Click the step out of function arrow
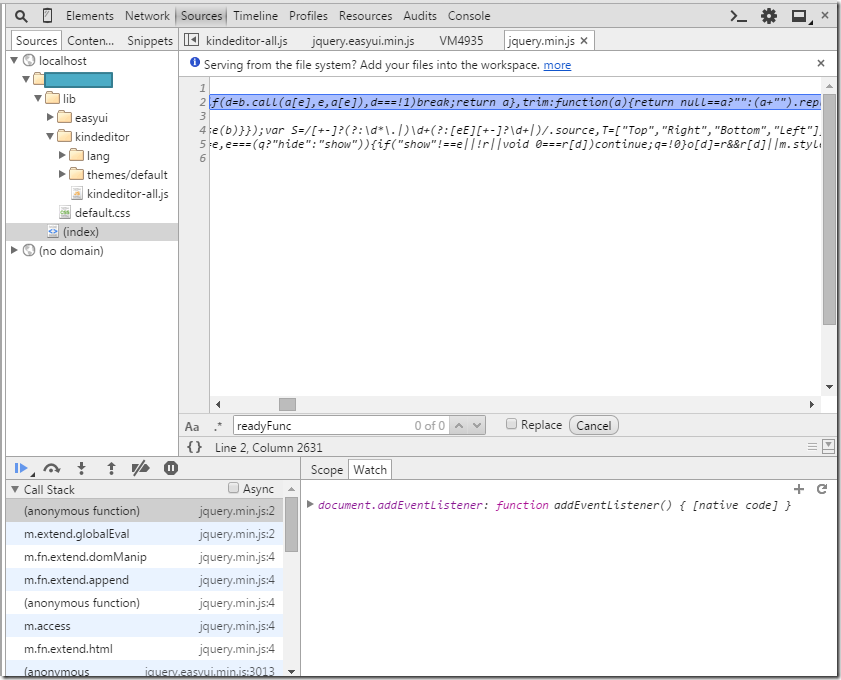The height and width of the screenshot is (680, 841). pyautogui.click(x=111, y=468)
